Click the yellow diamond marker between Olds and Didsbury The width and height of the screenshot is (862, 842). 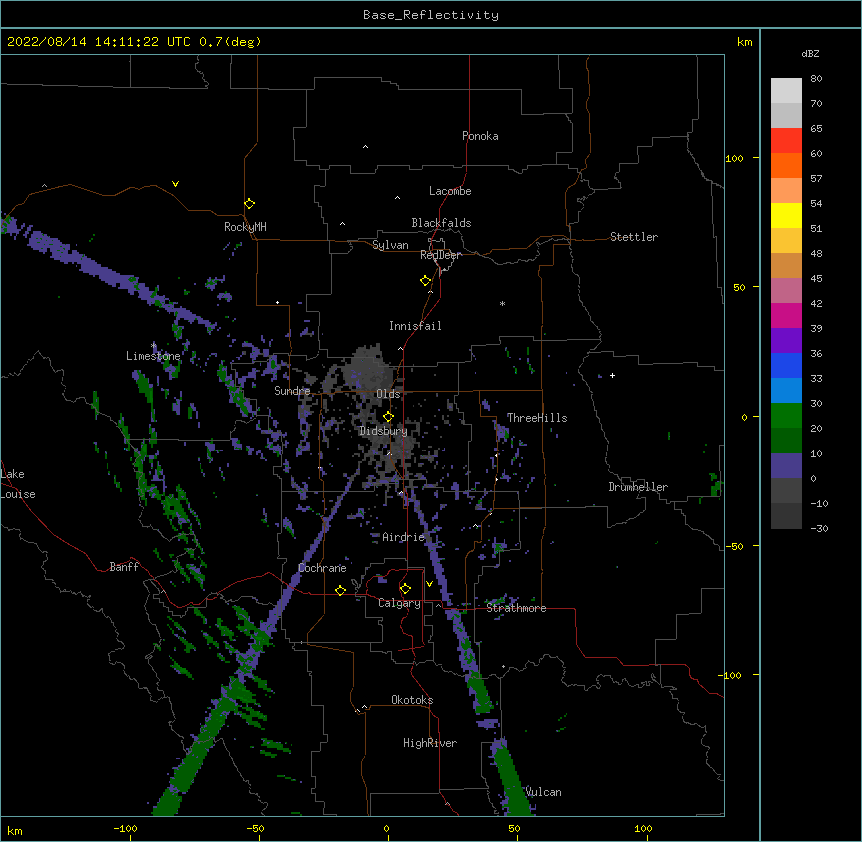tap(388, 416)
